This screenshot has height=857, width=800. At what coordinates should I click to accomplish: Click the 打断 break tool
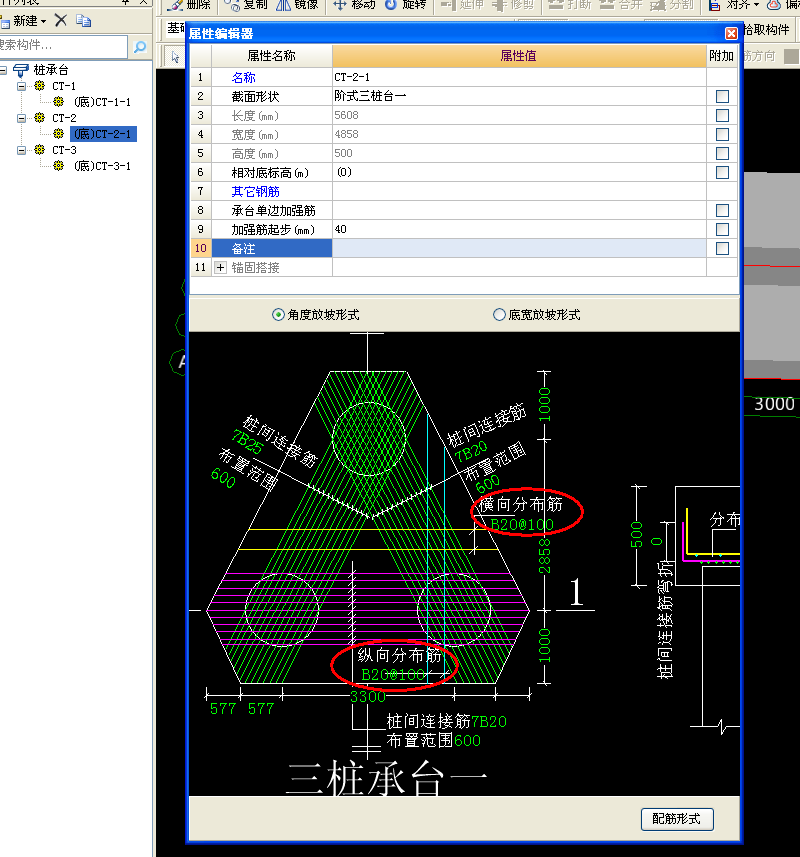point(570,5)
